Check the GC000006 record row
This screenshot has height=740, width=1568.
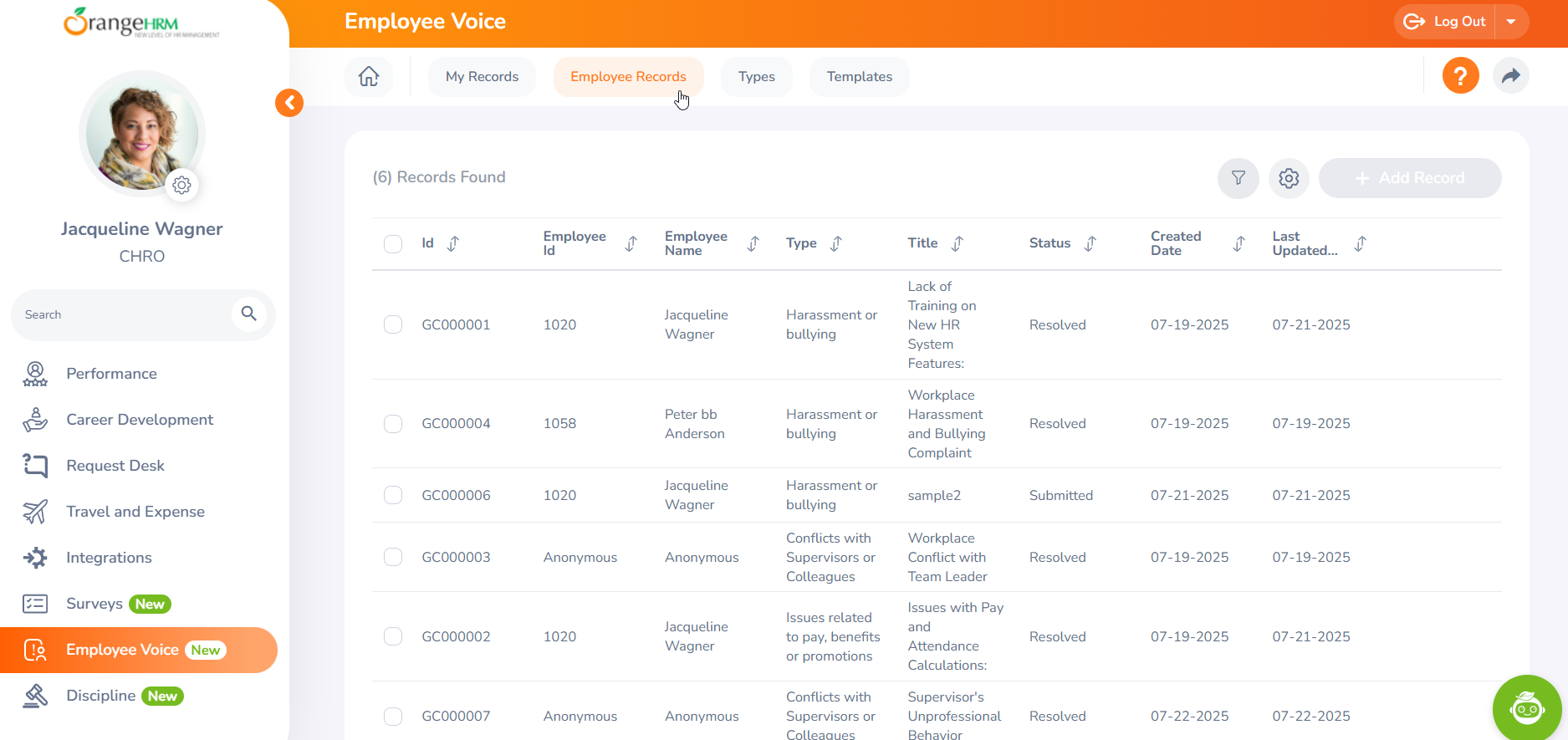[x=393, y=495]
